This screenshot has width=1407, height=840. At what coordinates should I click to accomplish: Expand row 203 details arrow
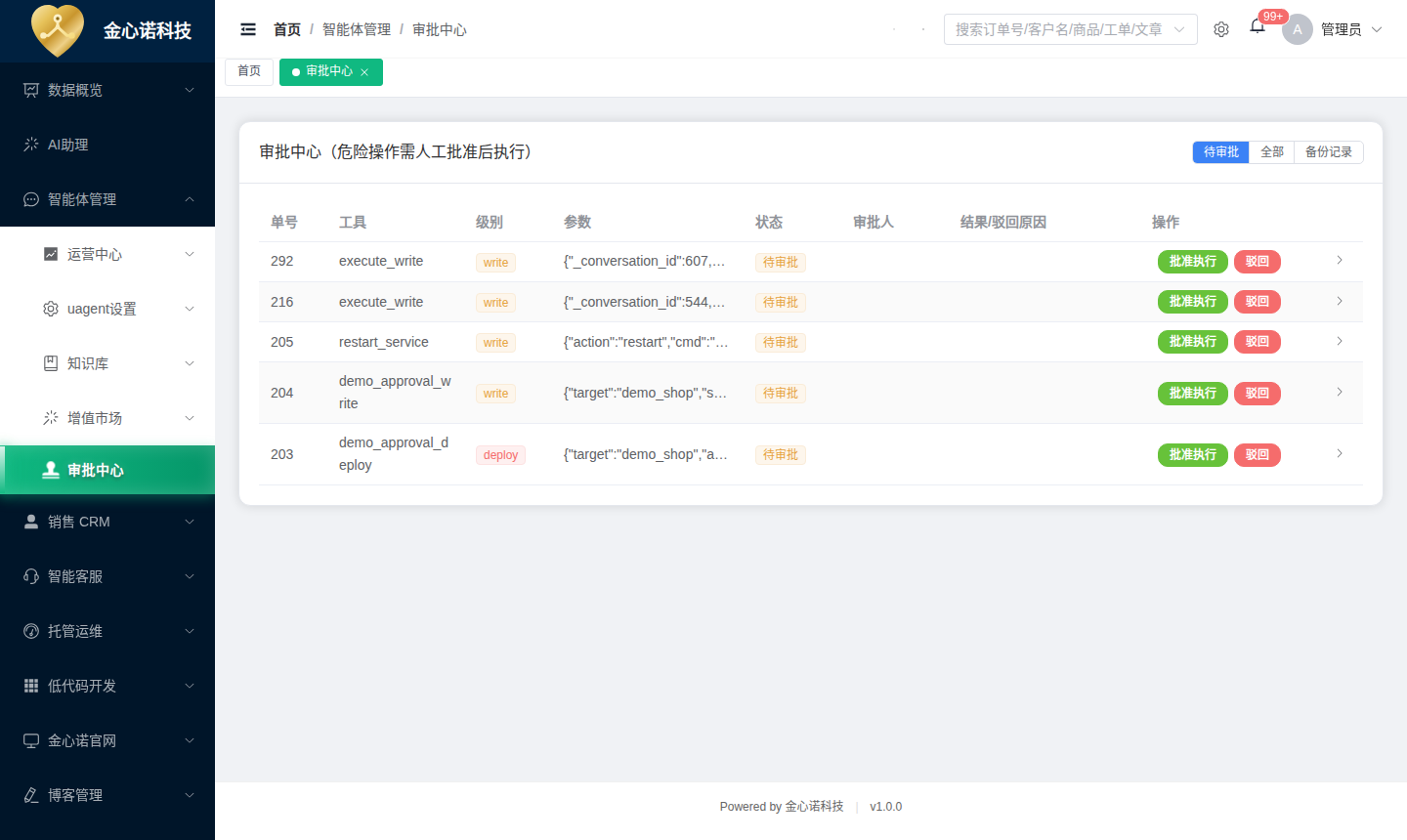[x=1340, y=453]
